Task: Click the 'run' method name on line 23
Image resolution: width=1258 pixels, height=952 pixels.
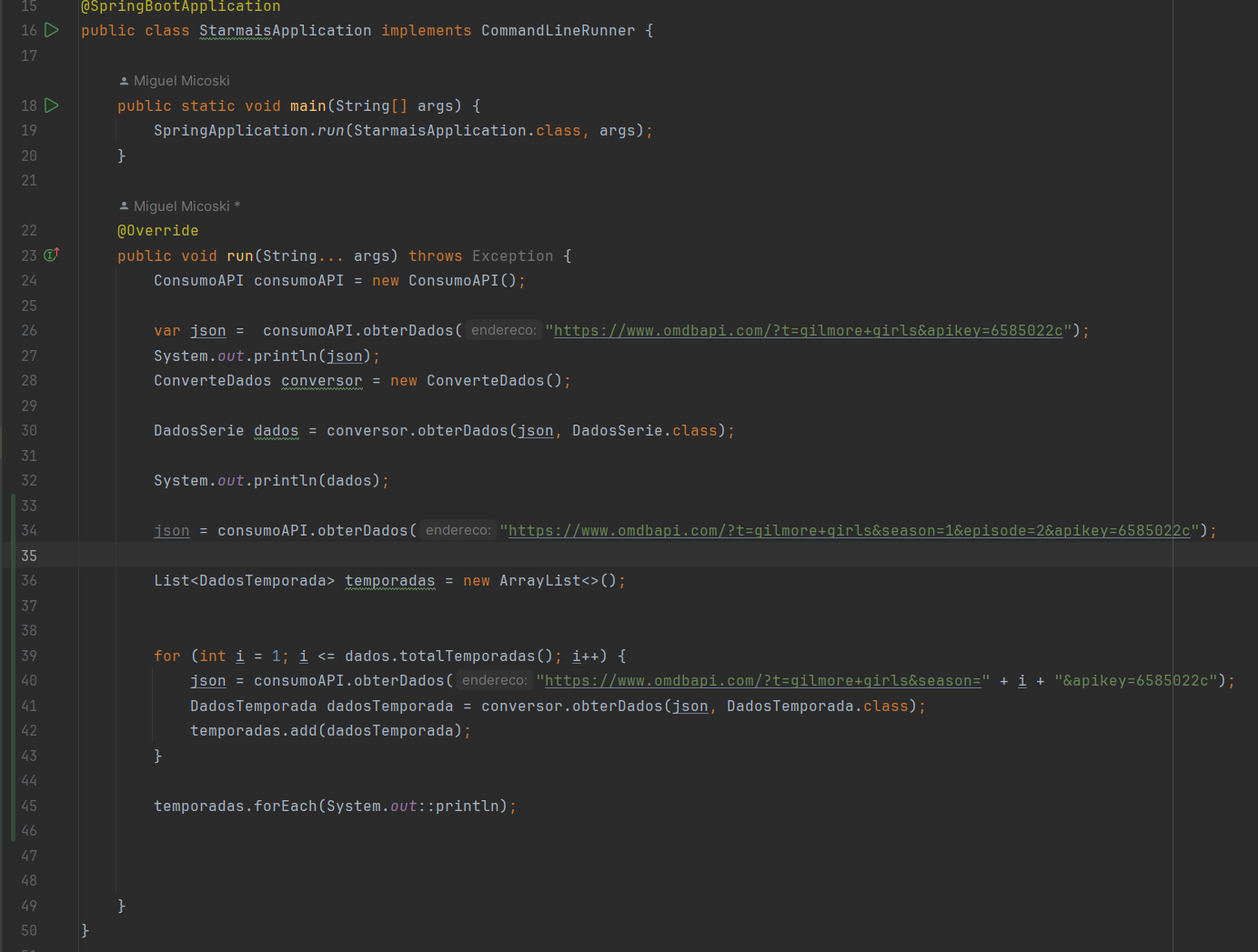Action: point(240,256)
